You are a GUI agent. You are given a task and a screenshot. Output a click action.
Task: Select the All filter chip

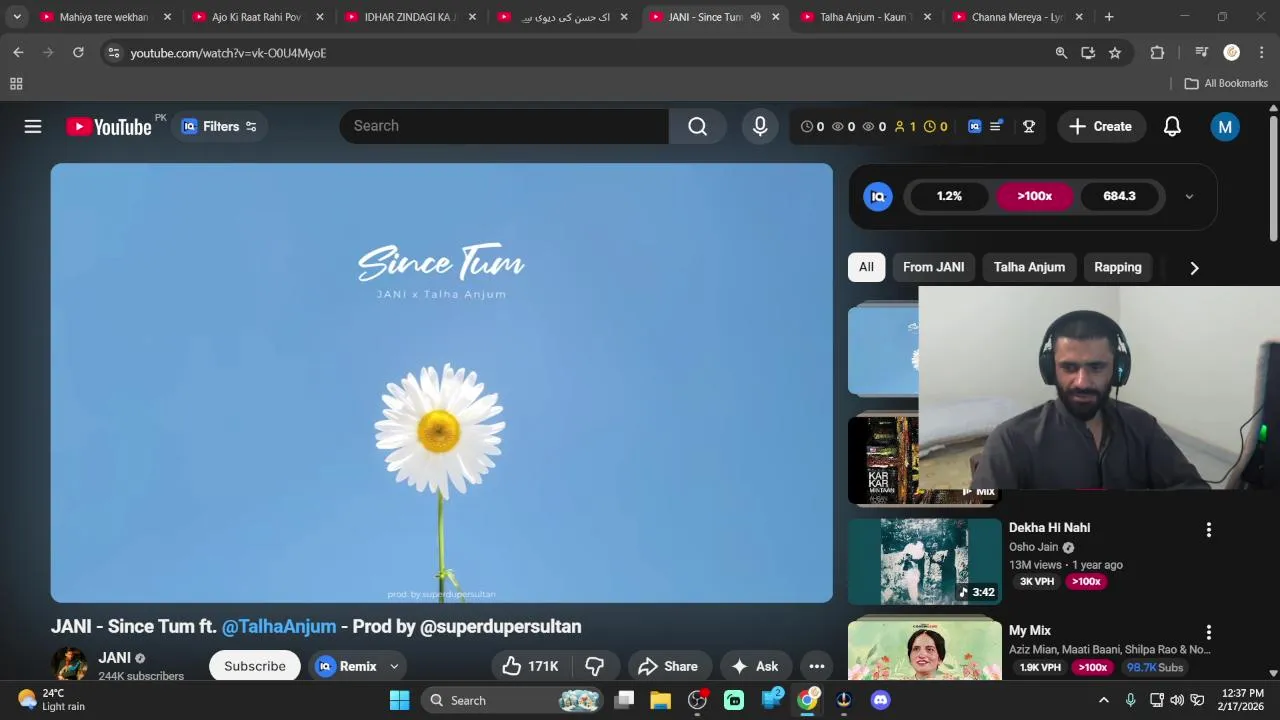pos(866,267)
